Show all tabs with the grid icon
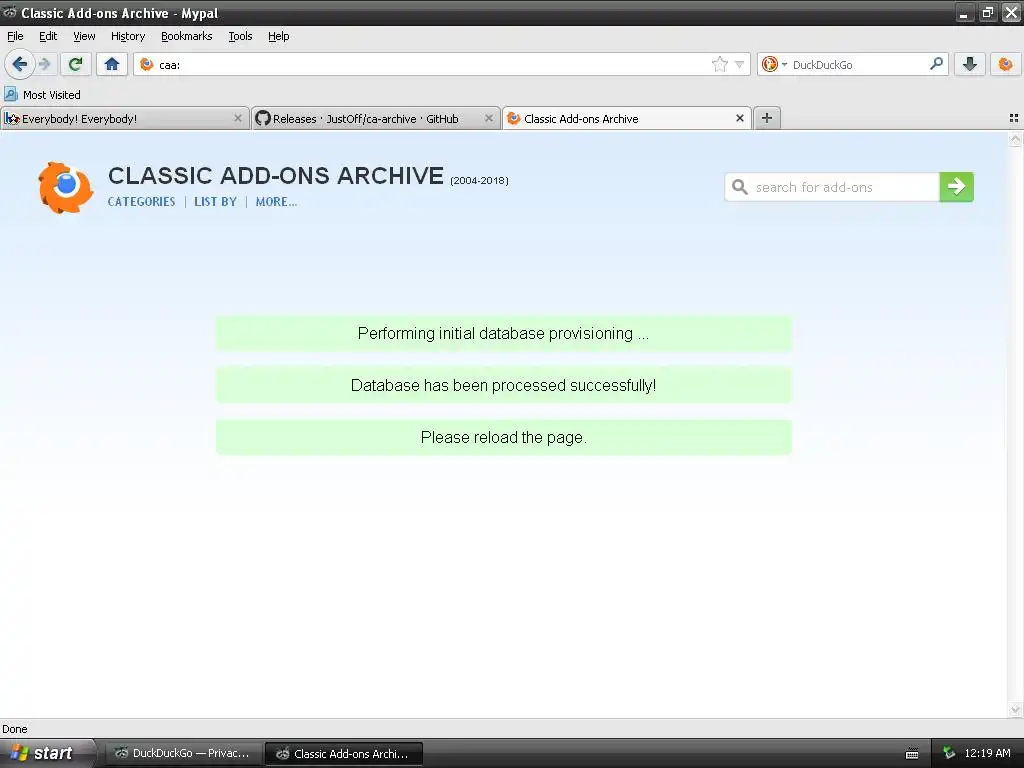1024x768 pixels. point(1014,118)
